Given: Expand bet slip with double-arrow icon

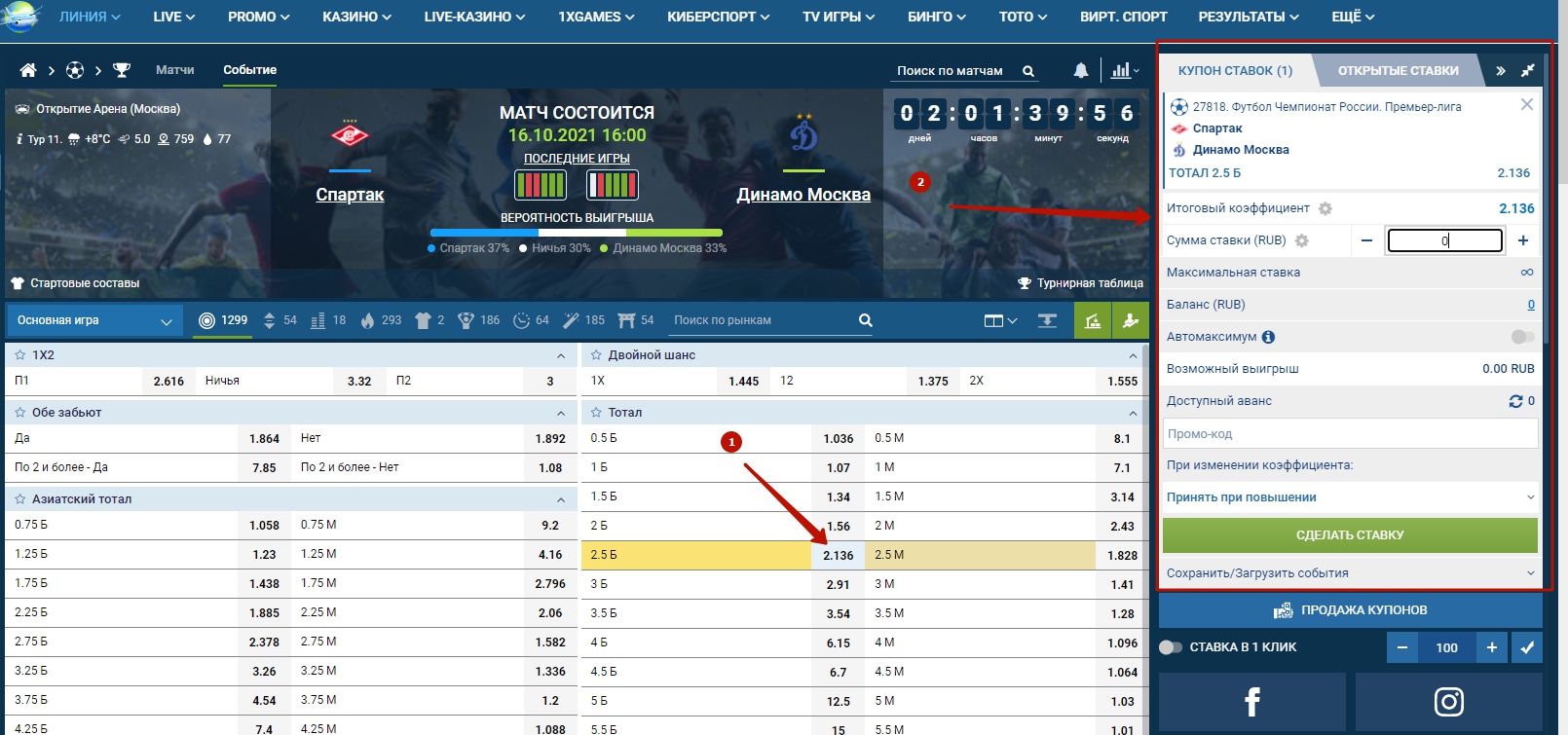Looking at the screenshot, I should click(1501, 70).
